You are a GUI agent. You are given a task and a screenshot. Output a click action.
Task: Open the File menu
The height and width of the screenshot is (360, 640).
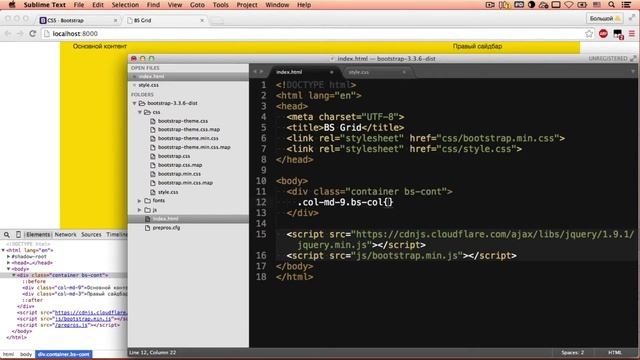click(x=79, y=5)
